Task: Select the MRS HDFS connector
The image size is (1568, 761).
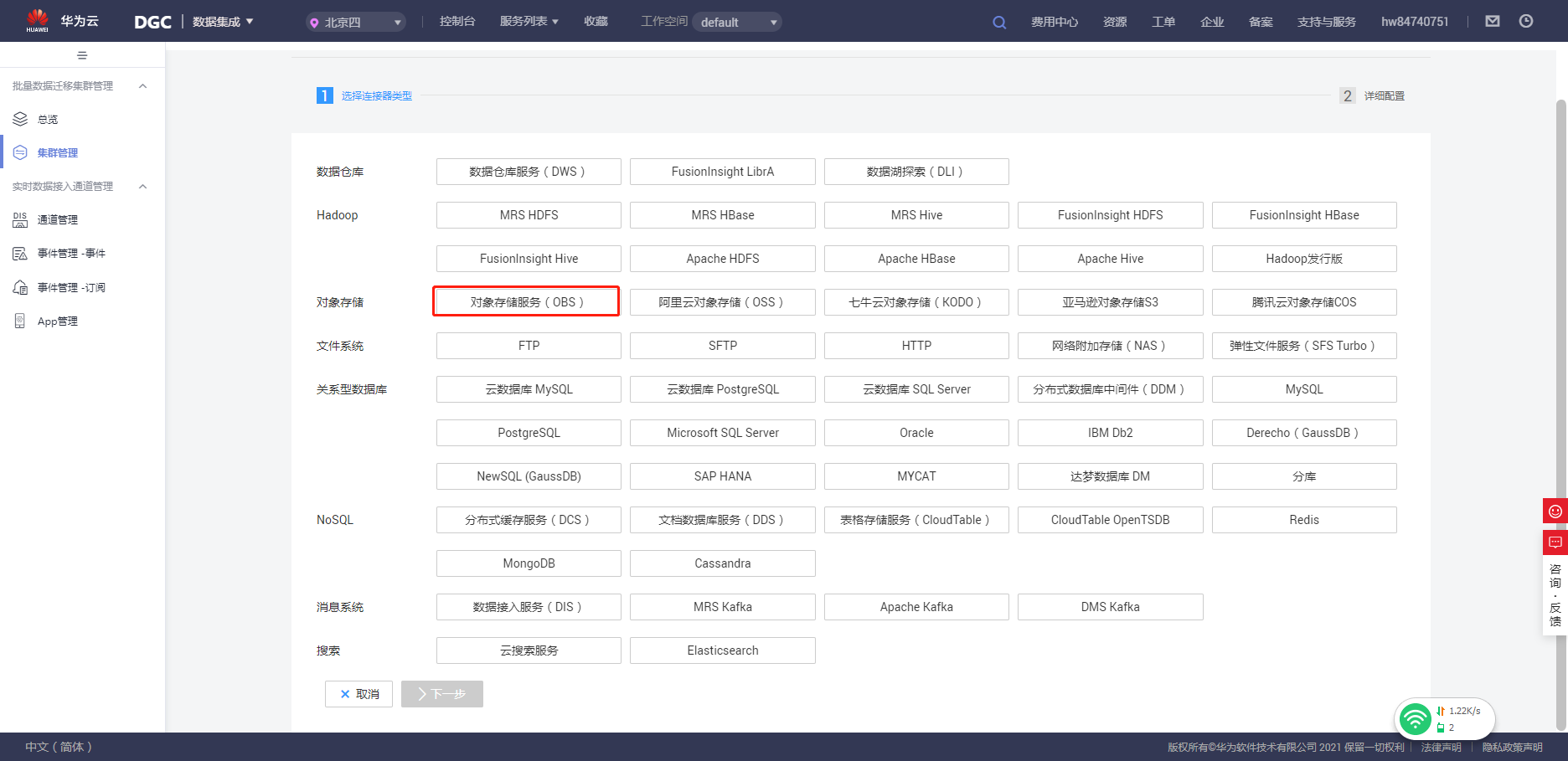Action: click(x=529, y=215)
